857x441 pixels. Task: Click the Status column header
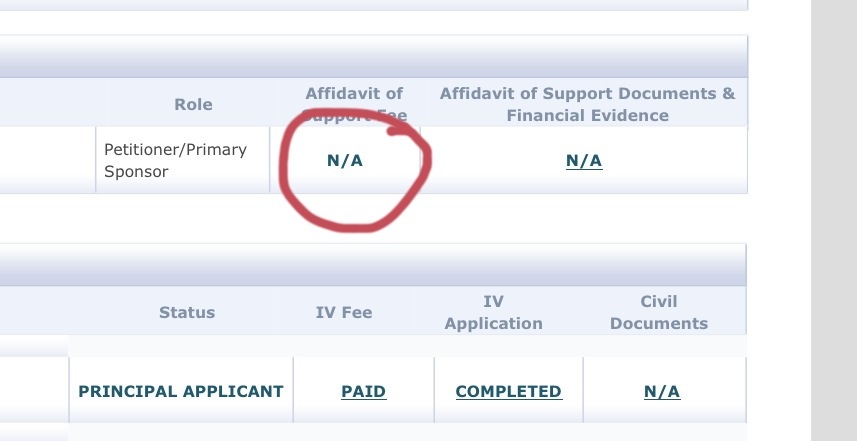point(187,312)
